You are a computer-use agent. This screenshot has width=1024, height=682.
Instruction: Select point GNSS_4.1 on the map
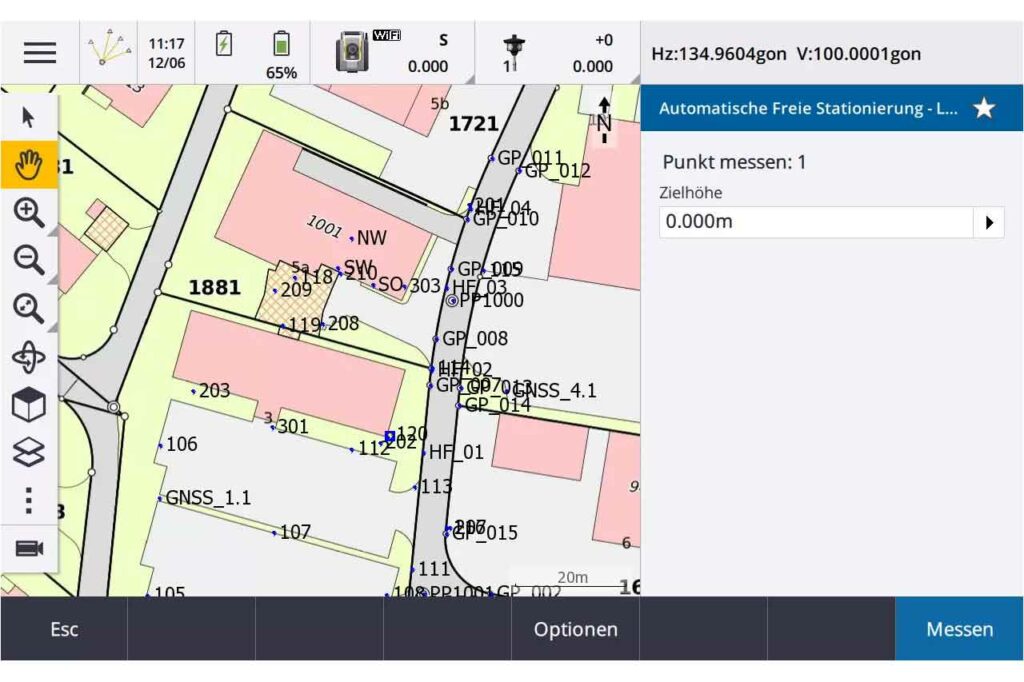507,391
